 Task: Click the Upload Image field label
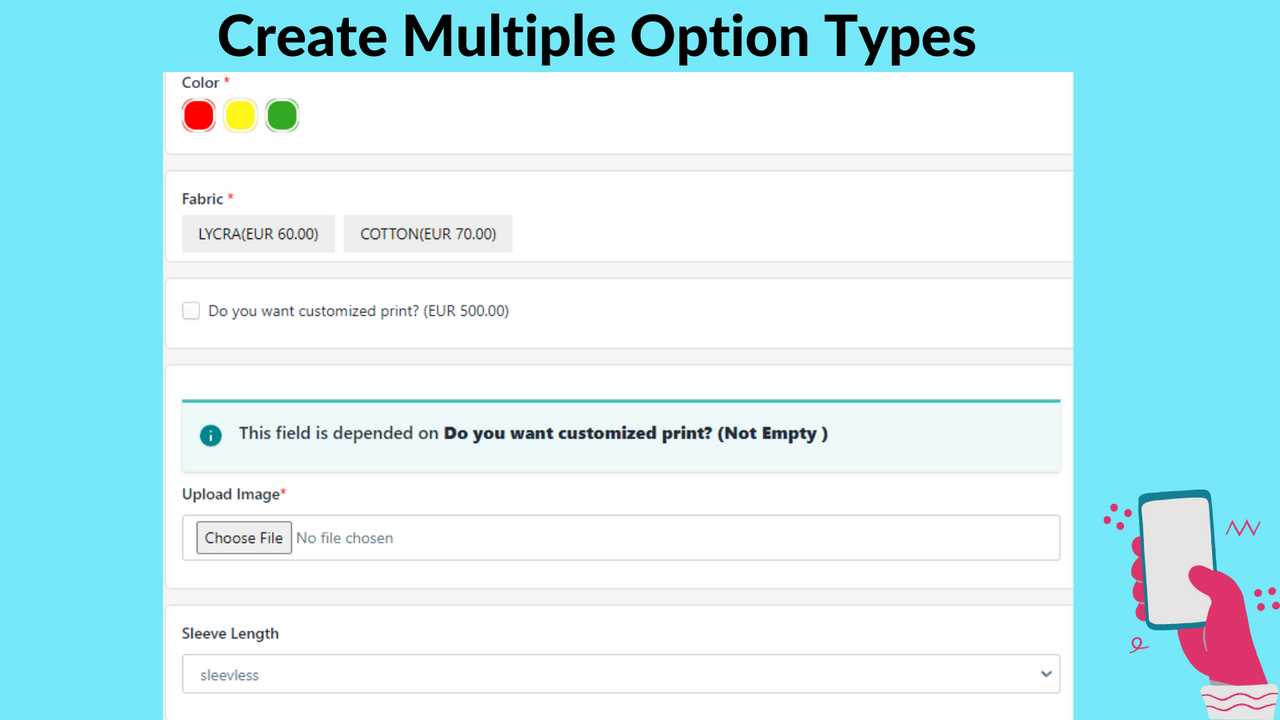pos(233,494)
